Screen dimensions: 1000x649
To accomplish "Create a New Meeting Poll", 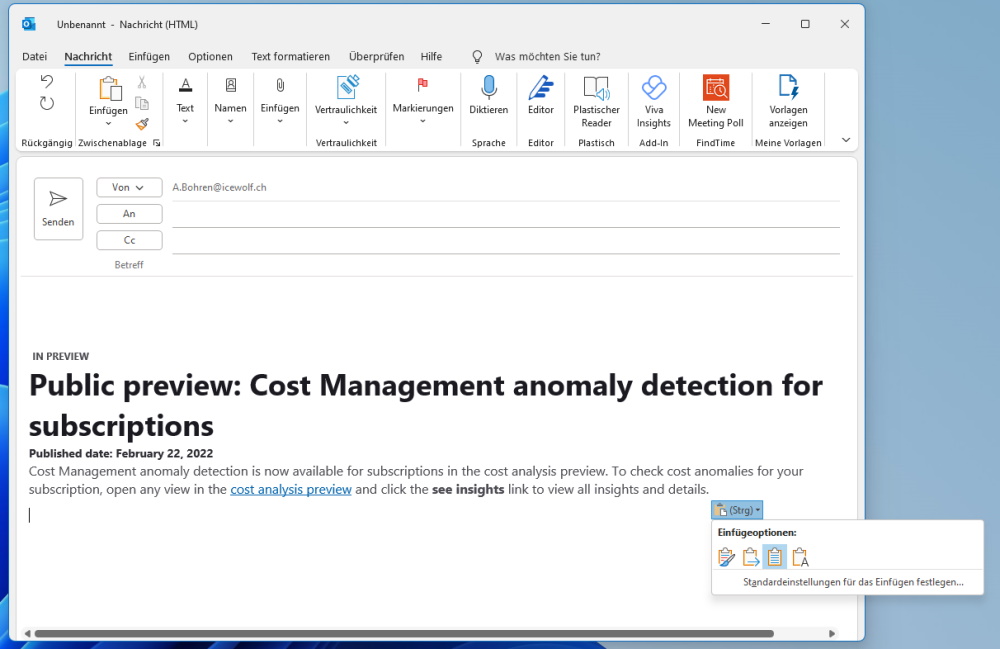I will (716, 102).
